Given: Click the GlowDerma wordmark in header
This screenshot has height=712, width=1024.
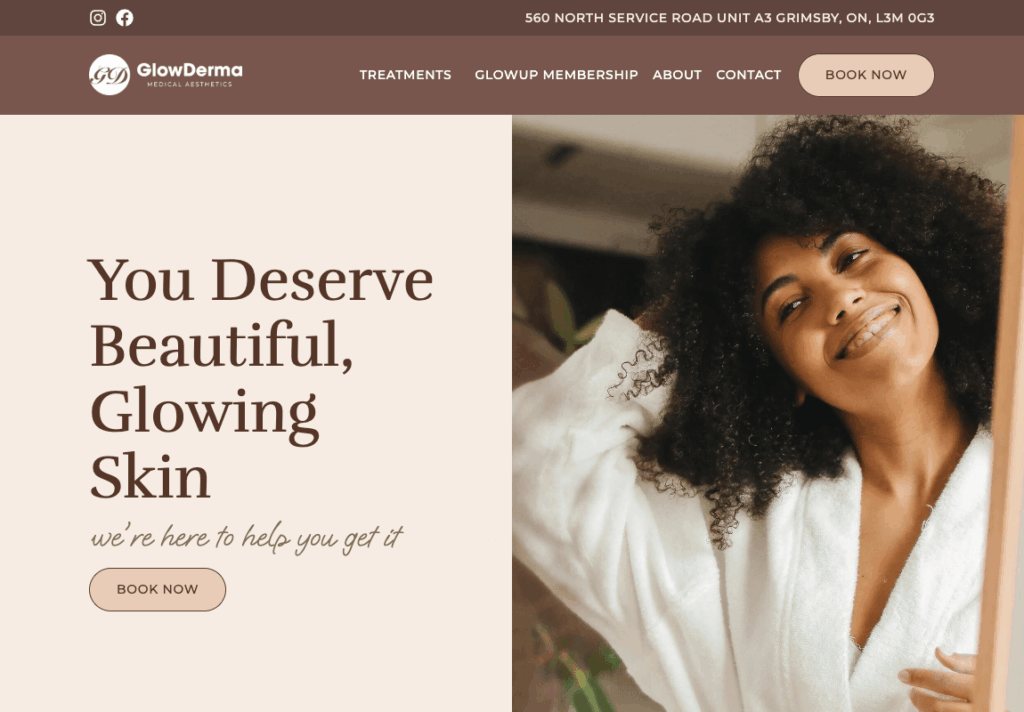Looking at the screenshot, I should point(189,70).
